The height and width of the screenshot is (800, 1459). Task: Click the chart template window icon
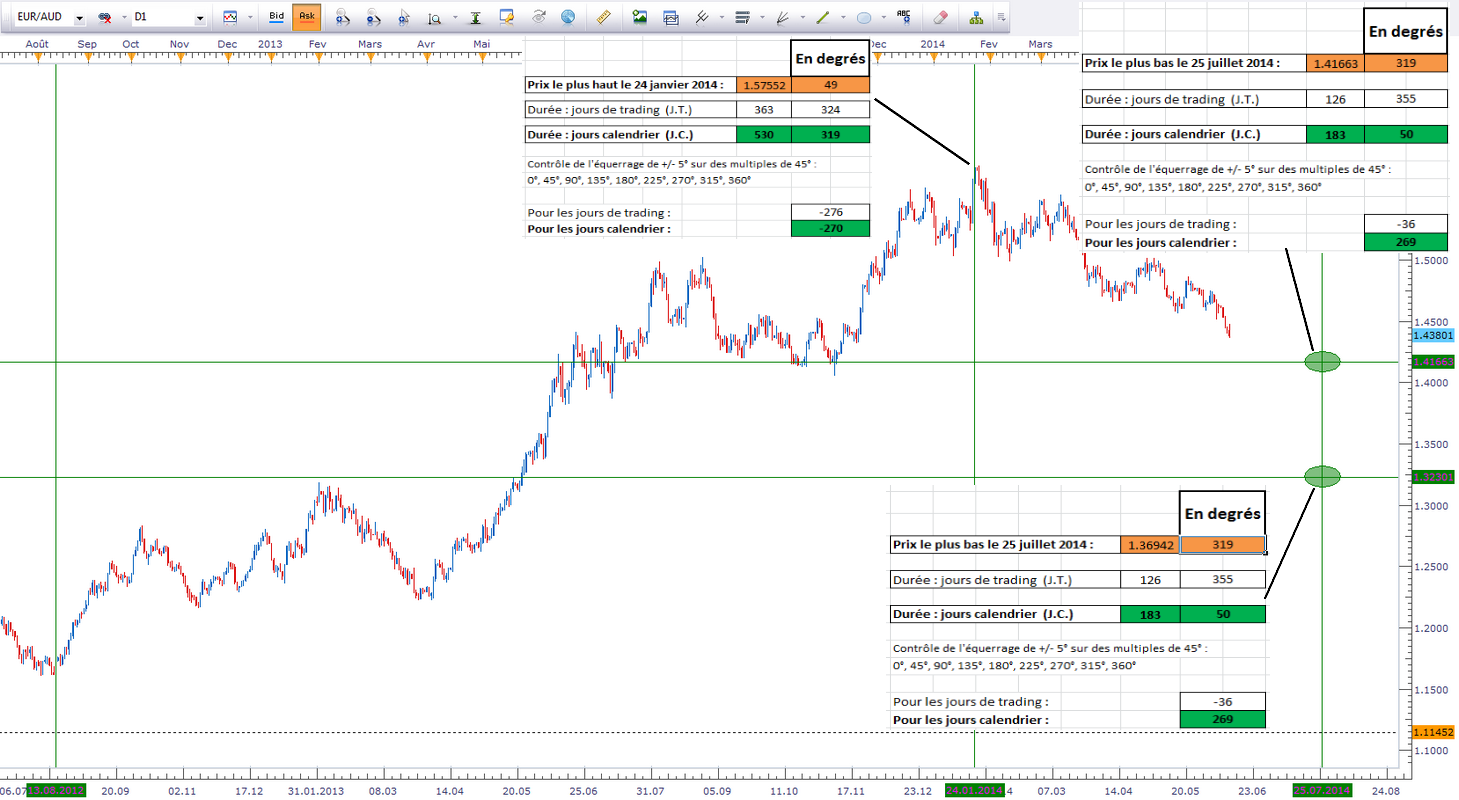(671, 17)
